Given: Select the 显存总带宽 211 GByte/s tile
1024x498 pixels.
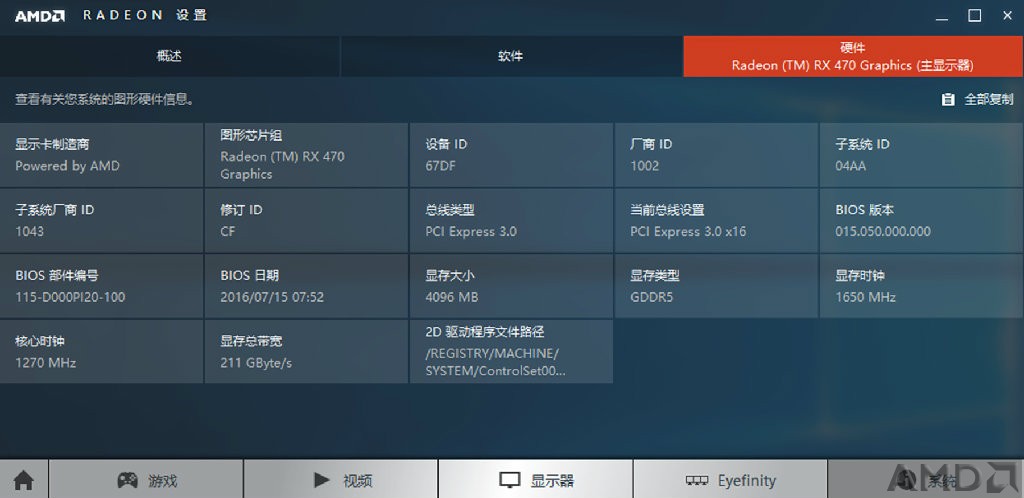Looking at the screenshot, I should (306, 351).
